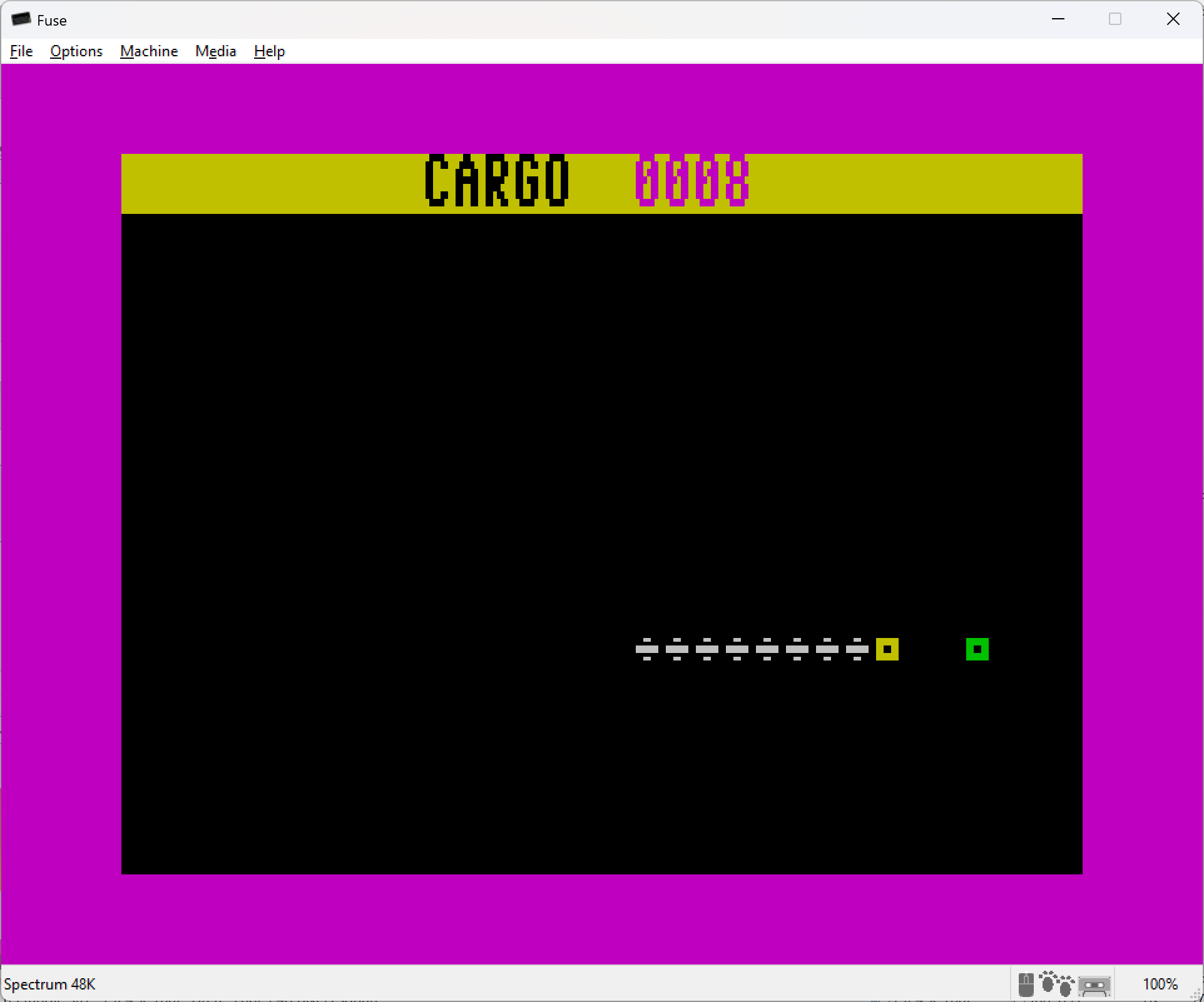Click the green square sprite
Image resolution: width=1204 pixels, height=1002 pixels.
[x=977, y=649]
